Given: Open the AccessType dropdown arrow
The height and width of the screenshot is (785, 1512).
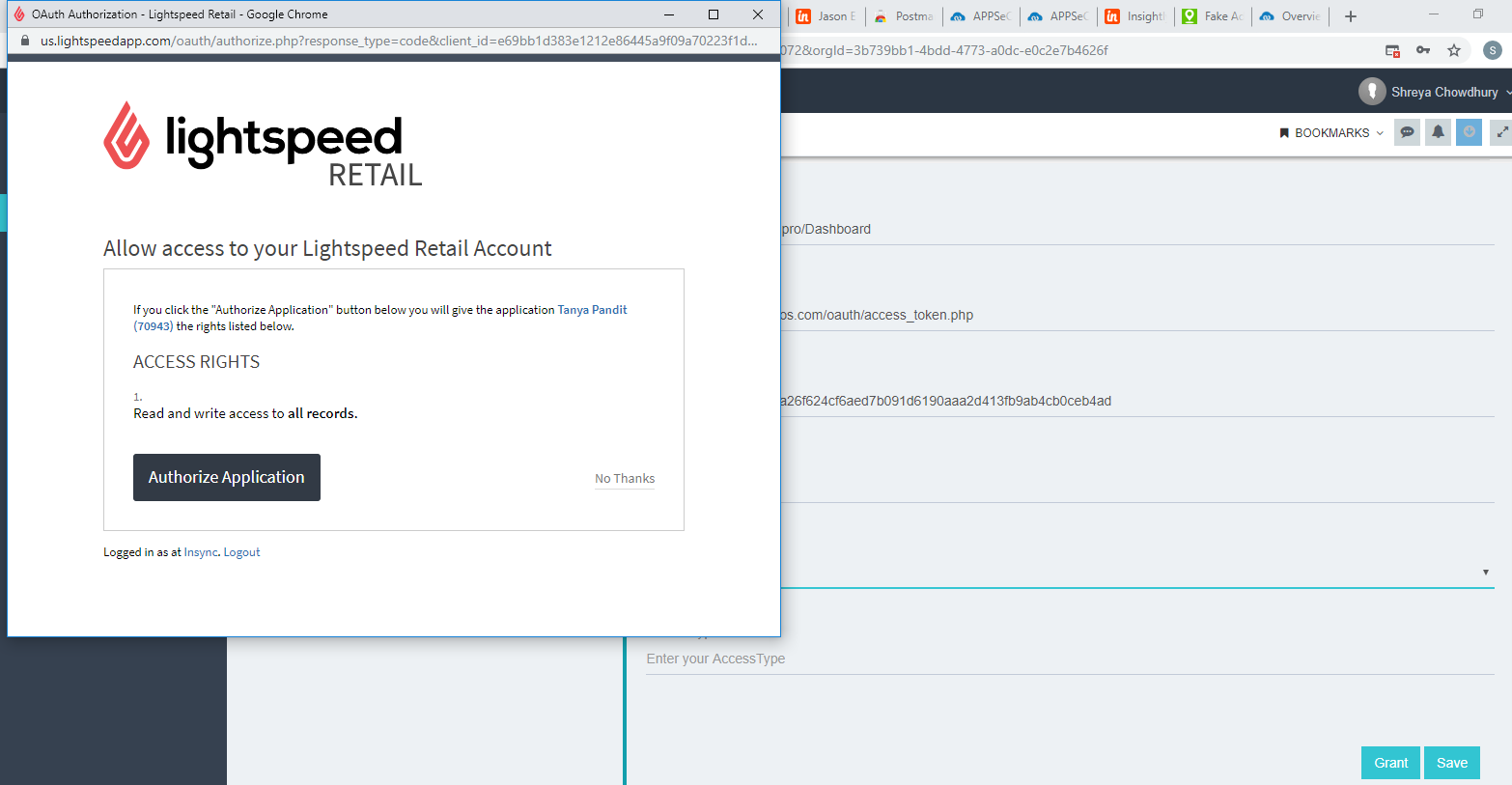Looking at the screenshot, I should pyautogui.click(x=1485, y=572).
